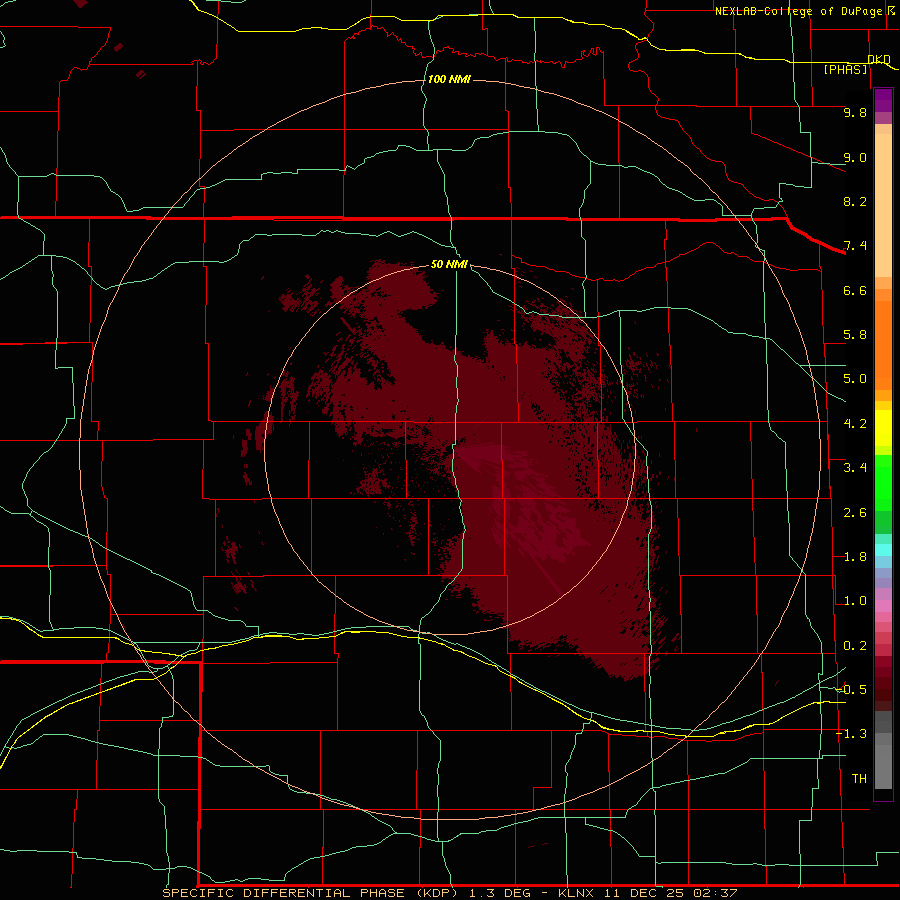Click the 100 NMI range ring label
Screen dimensions: 900x900
[x=449, y=79]
